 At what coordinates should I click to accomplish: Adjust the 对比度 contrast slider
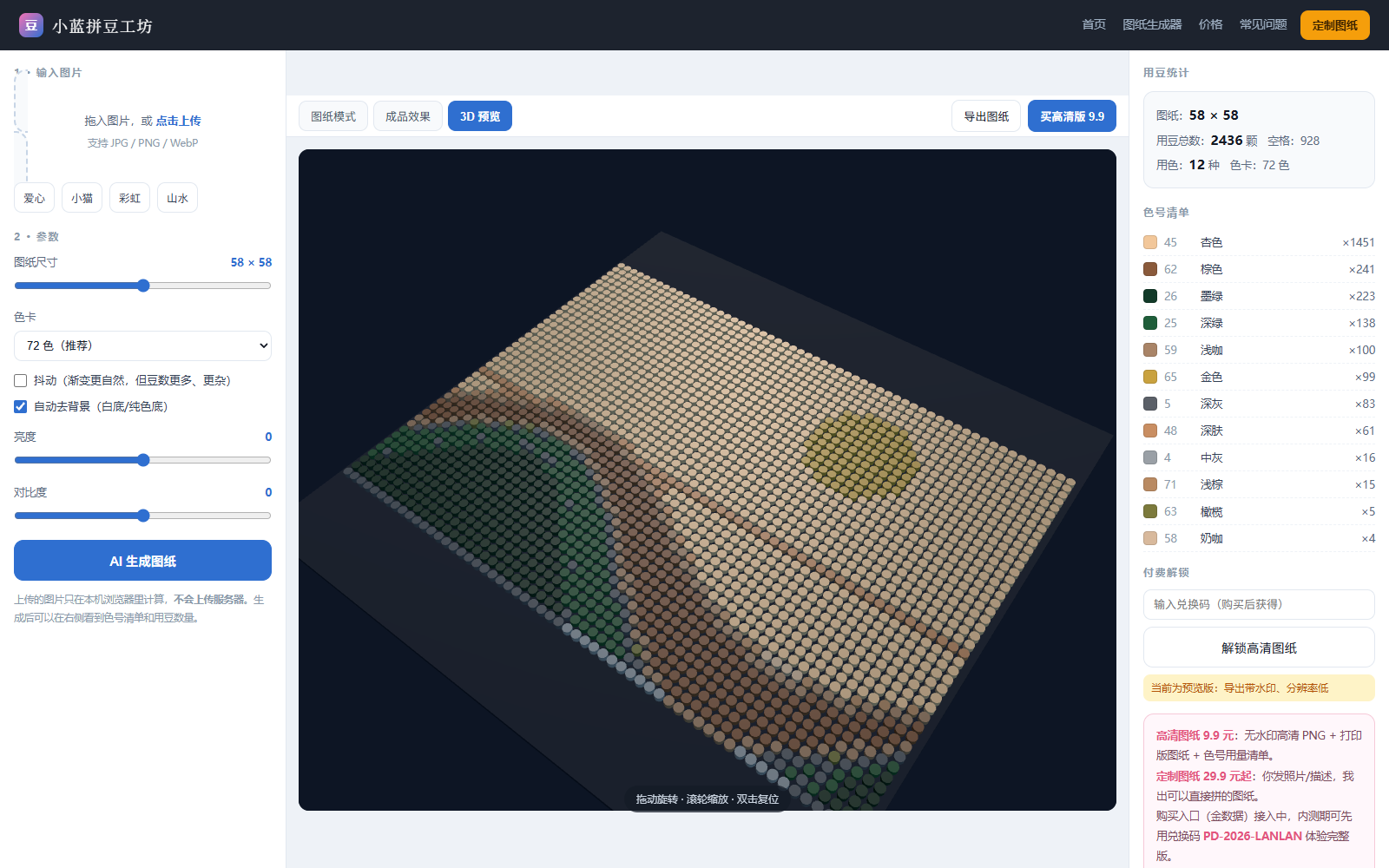click(x=142, y=516)
